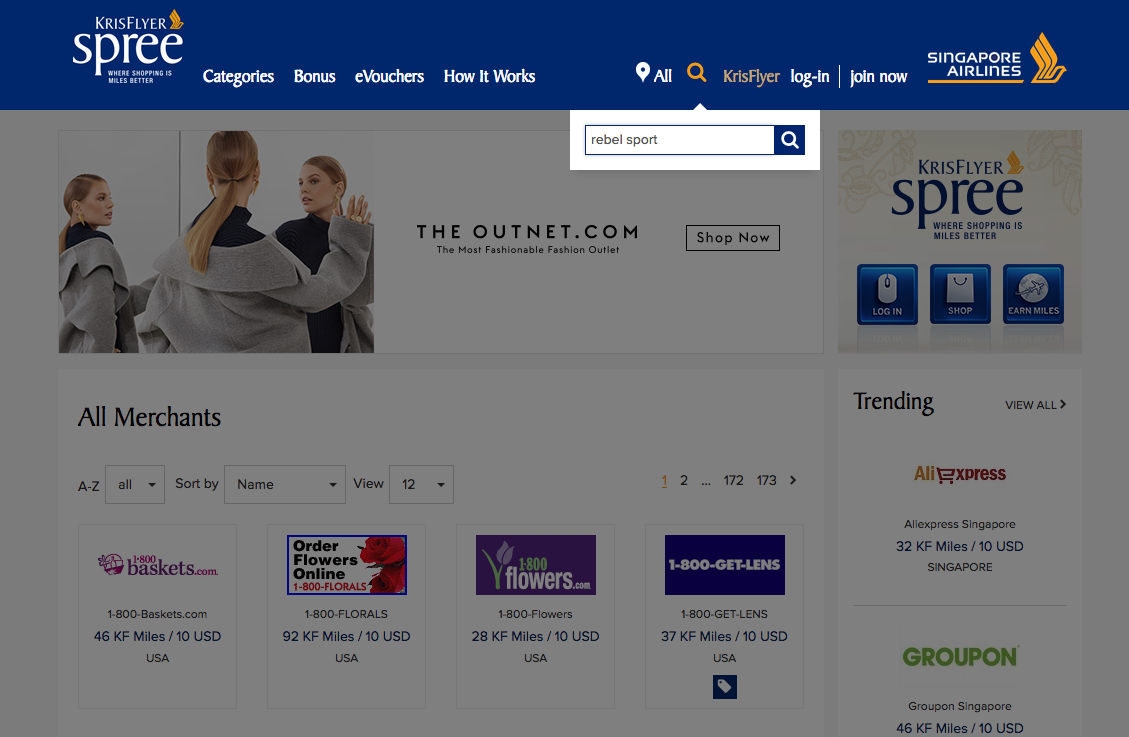This screenshot has height=737, width=1129.
Task: Click VIEW ALL in Trending section
Action: [1035, 405]
